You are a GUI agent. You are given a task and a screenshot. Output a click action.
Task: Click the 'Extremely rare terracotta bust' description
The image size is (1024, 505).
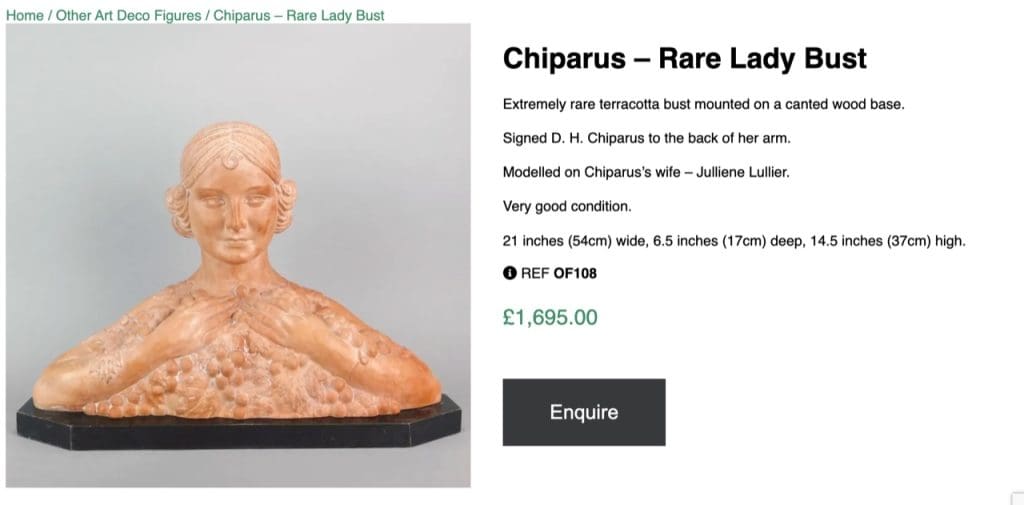[x=703, y=104]
